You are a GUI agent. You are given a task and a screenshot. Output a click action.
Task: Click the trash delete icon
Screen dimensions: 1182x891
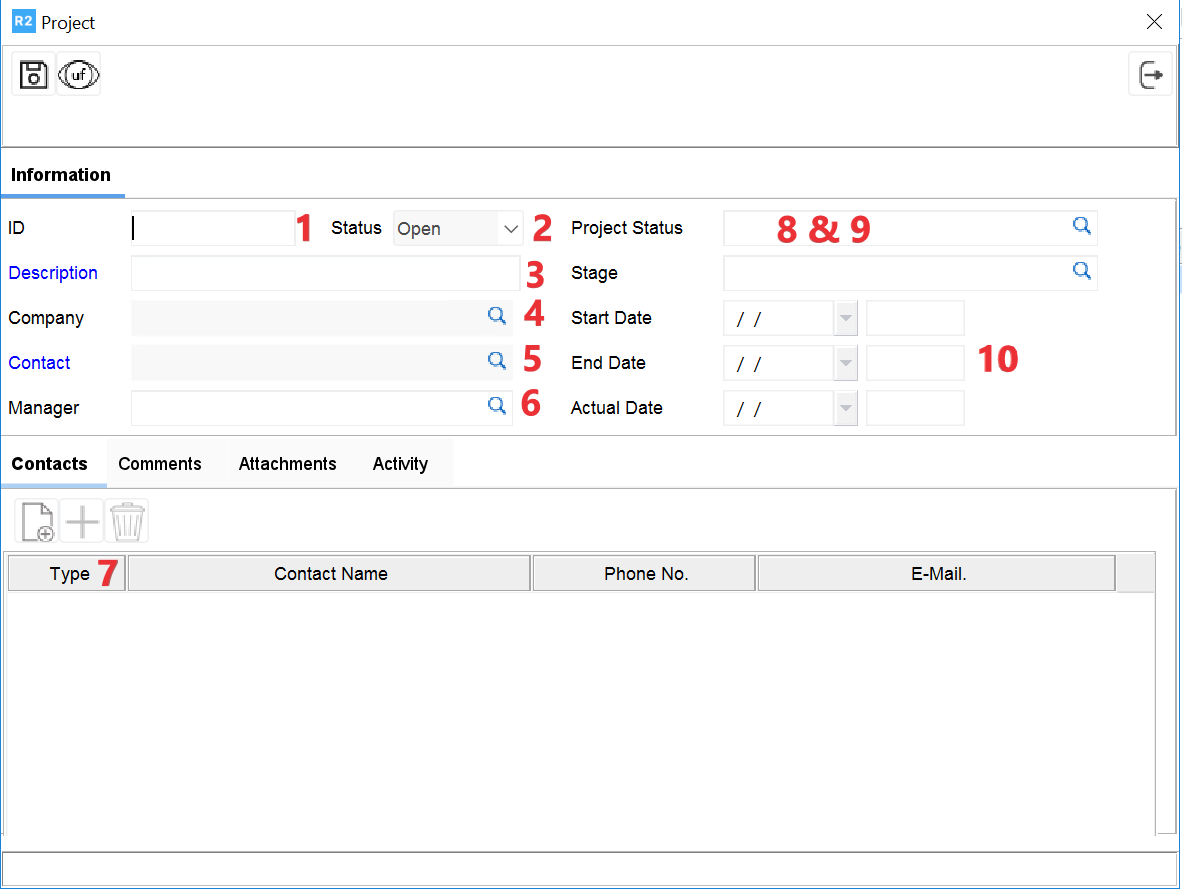[127, 522]
